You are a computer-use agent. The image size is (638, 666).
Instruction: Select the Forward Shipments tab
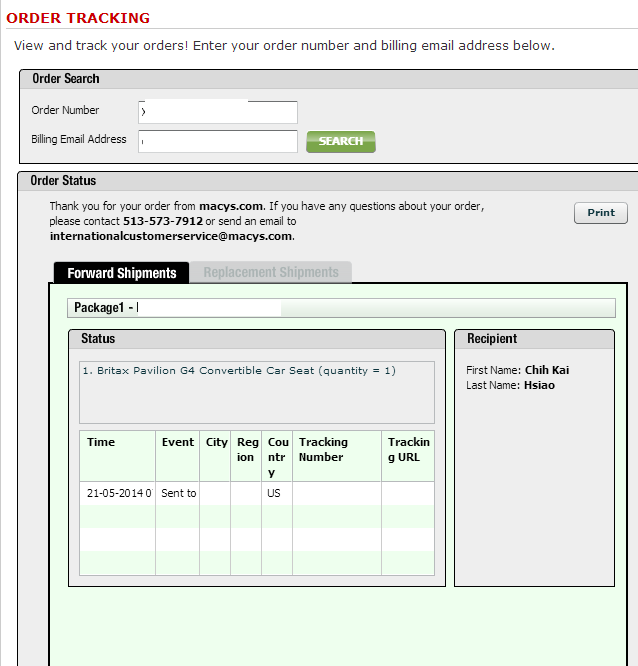[x=121, y=273]
